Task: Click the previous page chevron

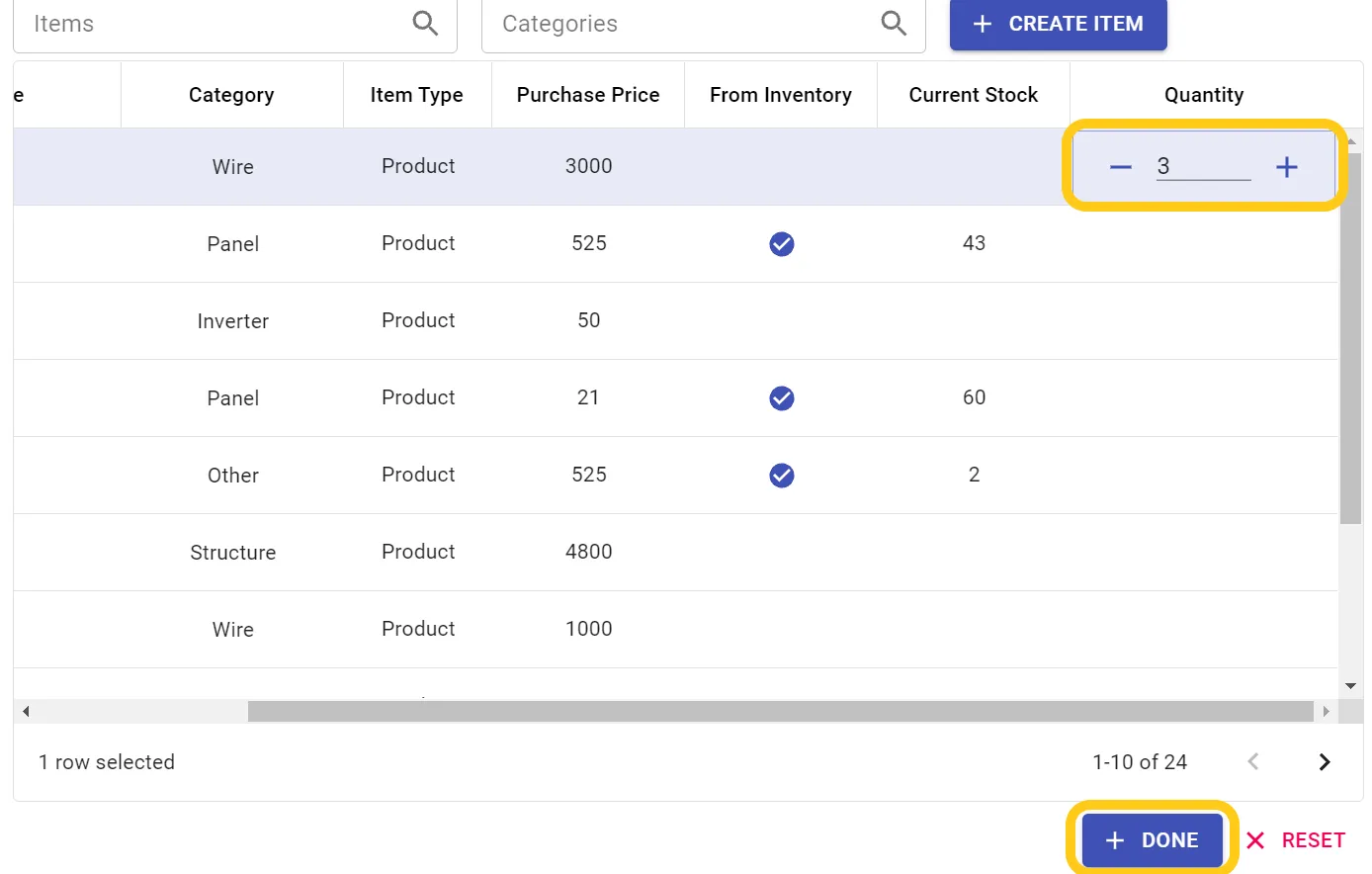Action: tap(1253, 761)
